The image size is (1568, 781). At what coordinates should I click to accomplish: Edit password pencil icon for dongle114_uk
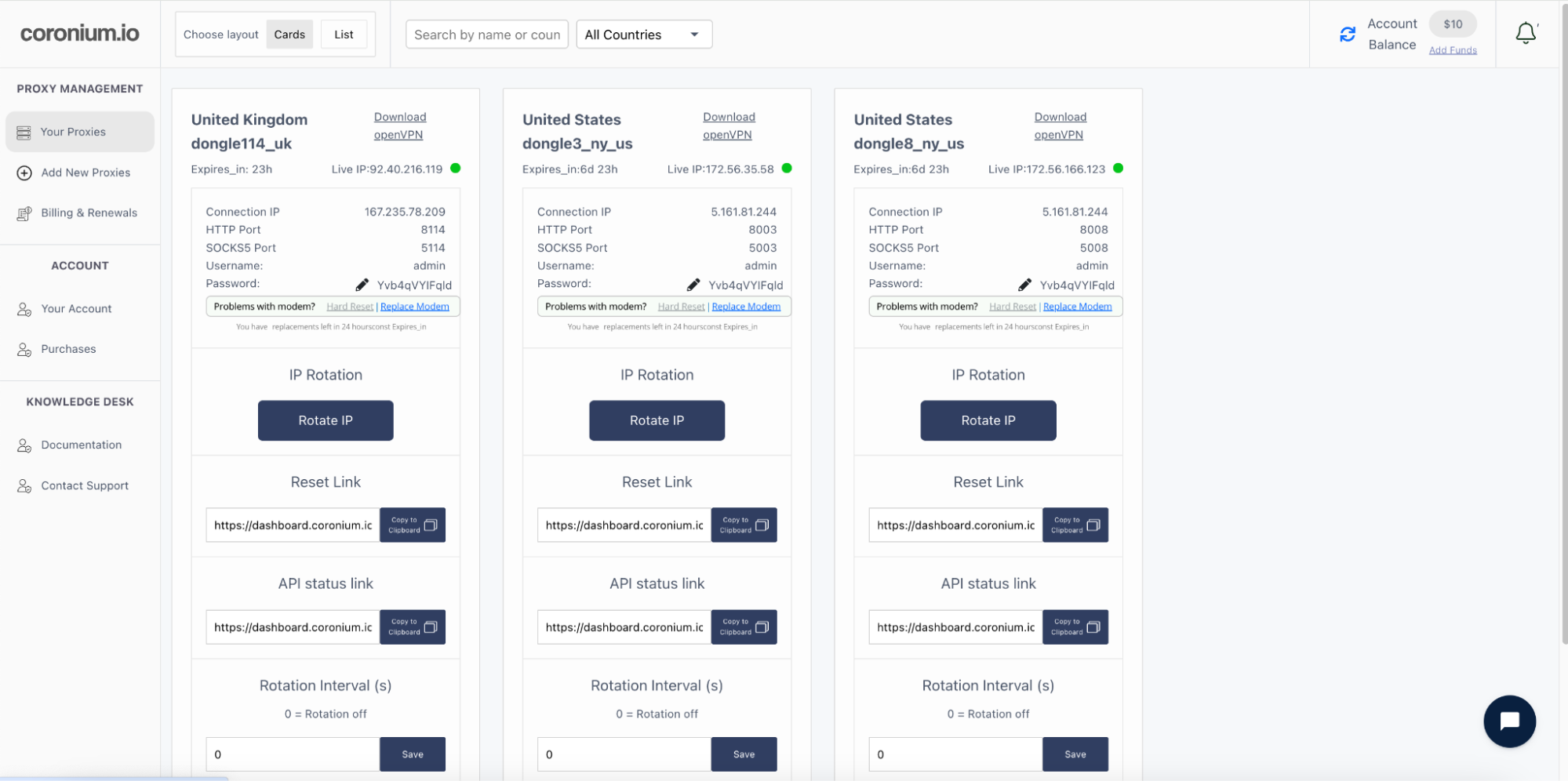tap(362, 285)
